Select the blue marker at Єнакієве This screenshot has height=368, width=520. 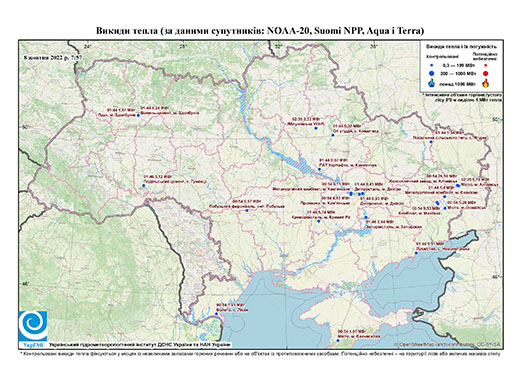pyautogui.click(x=445, y=197)
